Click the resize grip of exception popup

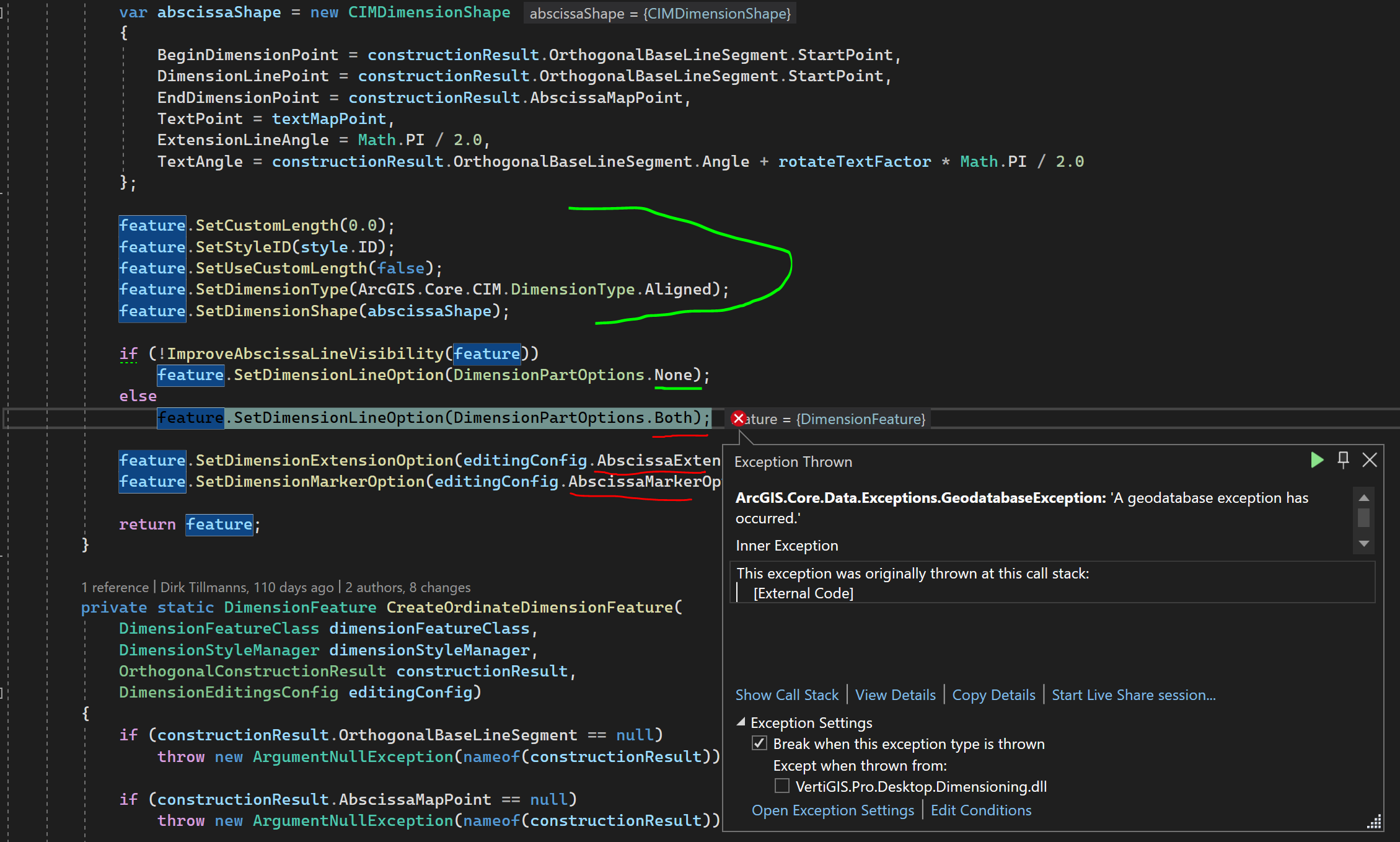[1375, 822]
